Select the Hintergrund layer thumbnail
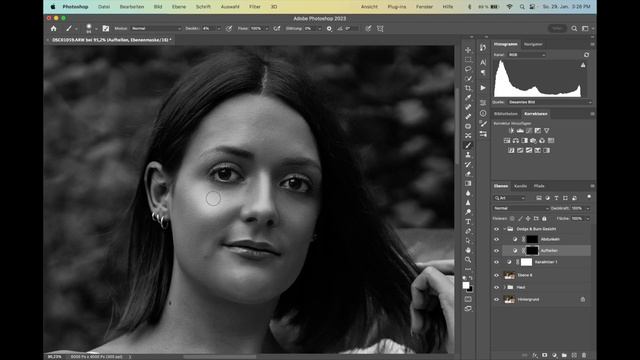This screenshot has width=640, height=360. pos(509,300)
